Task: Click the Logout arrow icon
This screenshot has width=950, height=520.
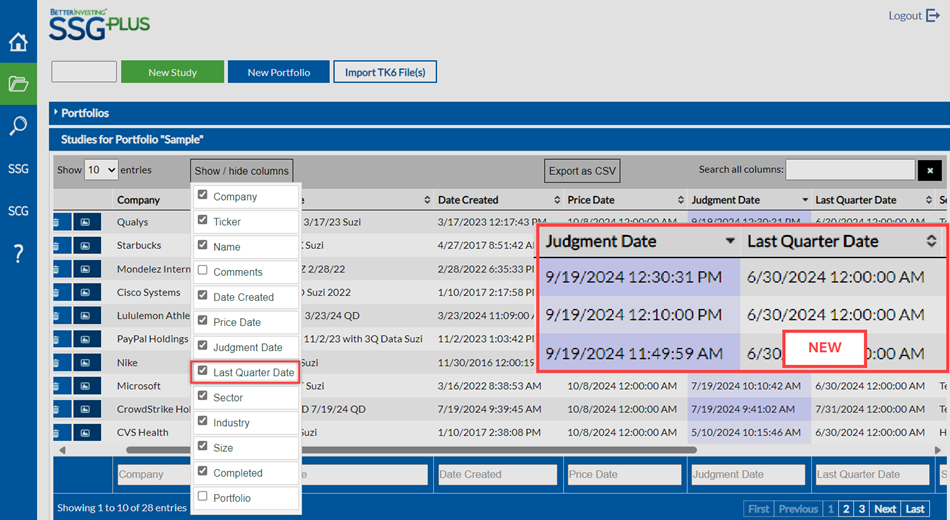Action: coord(932,16)
